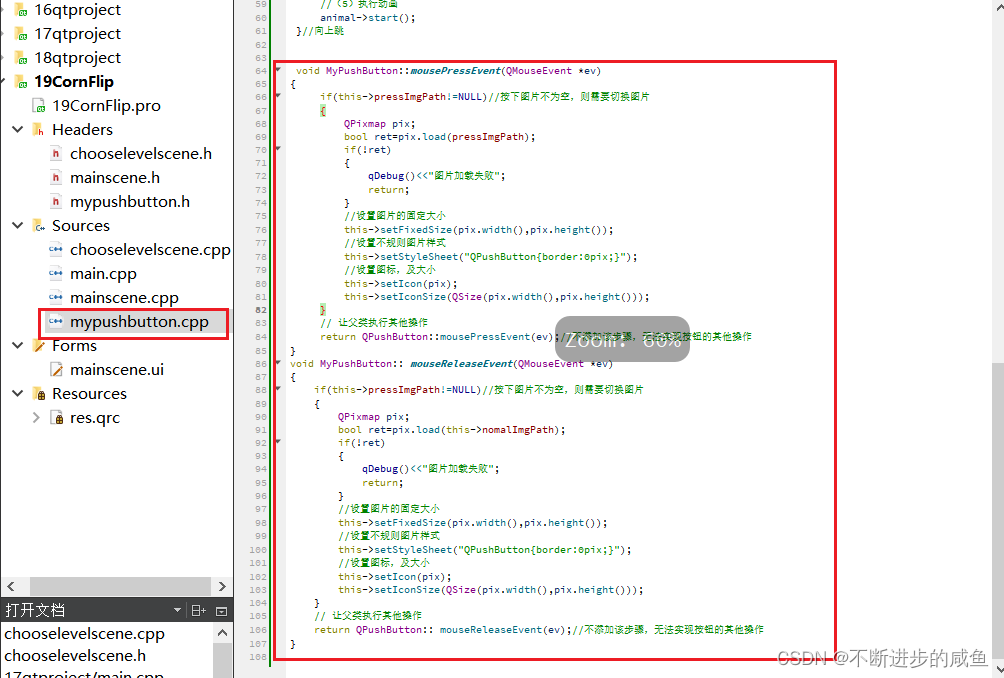Screen dimensions: 1004x678
Task: Fold the if(!ret) block at line 92
Action: pyautogui.click(x=278, y=441)
